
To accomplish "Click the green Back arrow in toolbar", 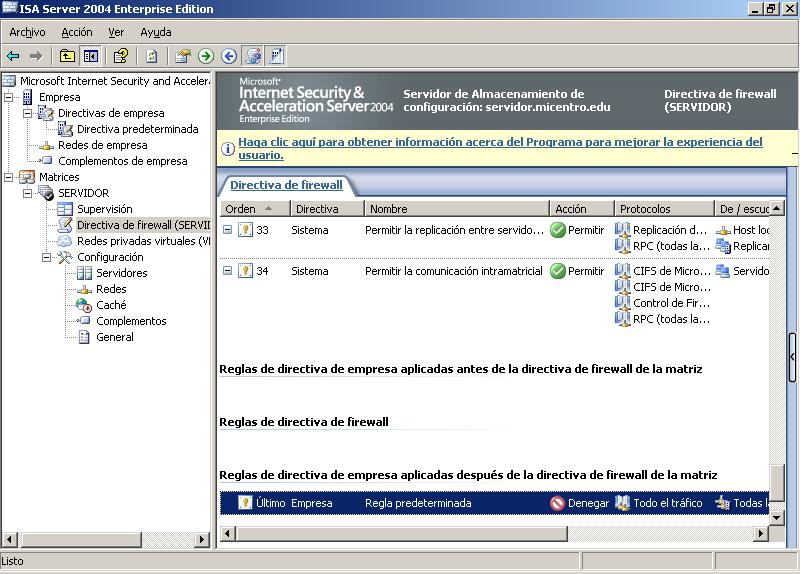I will [13, 56].
